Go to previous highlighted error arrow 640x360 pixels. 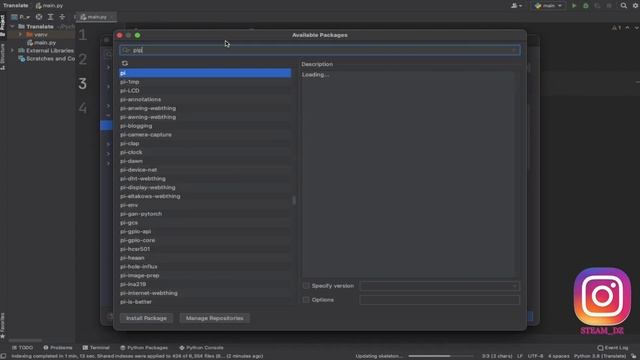(x=627, y=28)
